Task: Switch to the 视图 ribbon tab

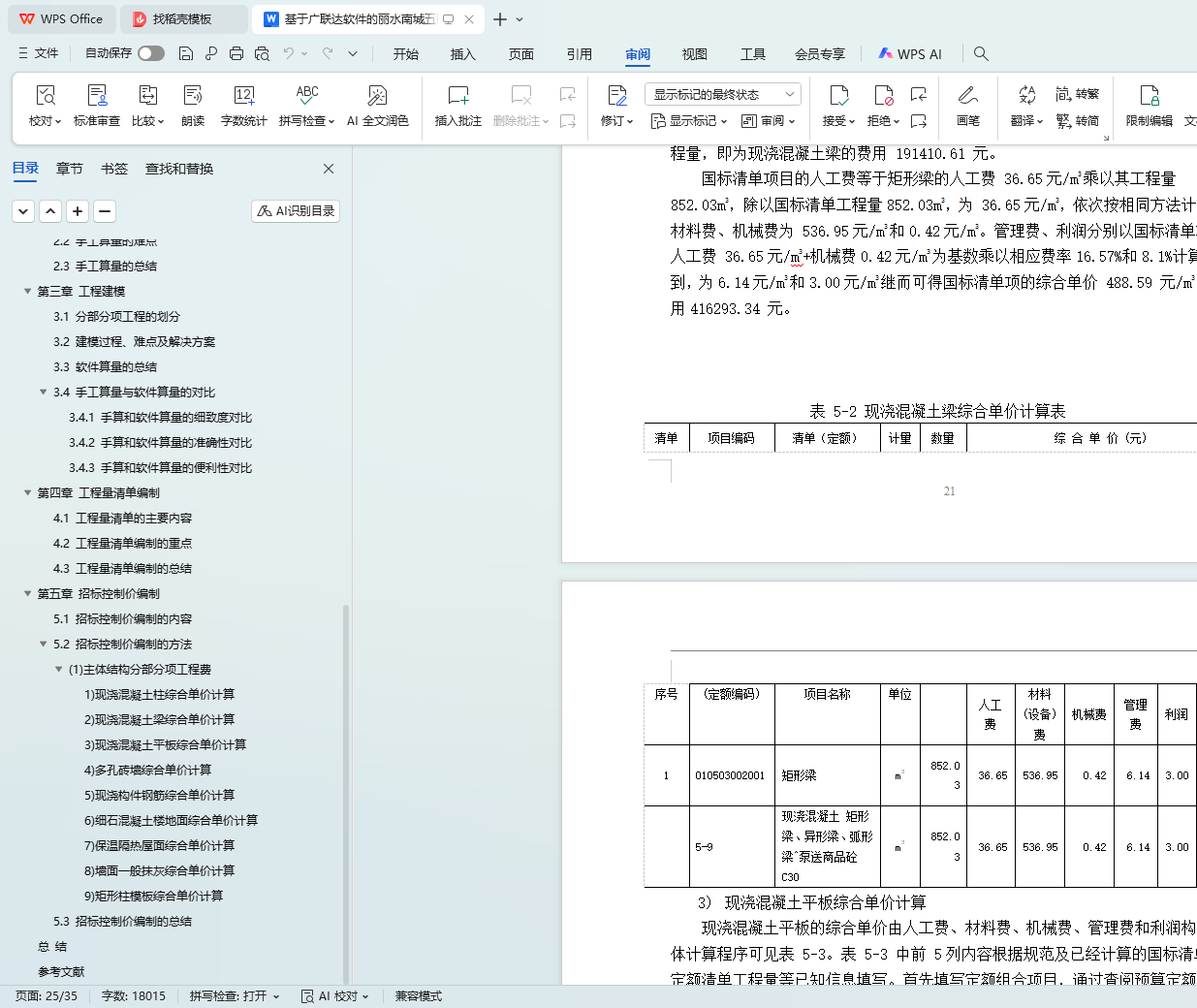Action: point(694,54)
